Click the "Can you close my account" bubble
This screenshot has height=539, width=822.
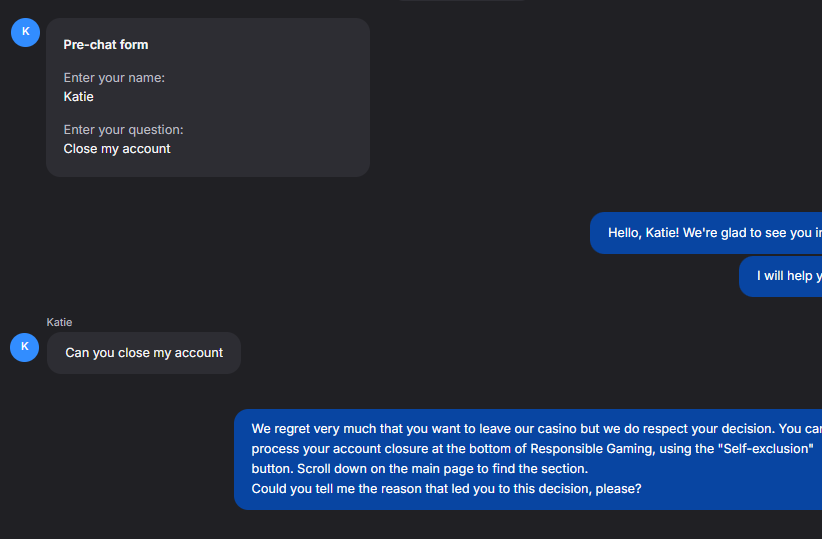coord(144,353)
